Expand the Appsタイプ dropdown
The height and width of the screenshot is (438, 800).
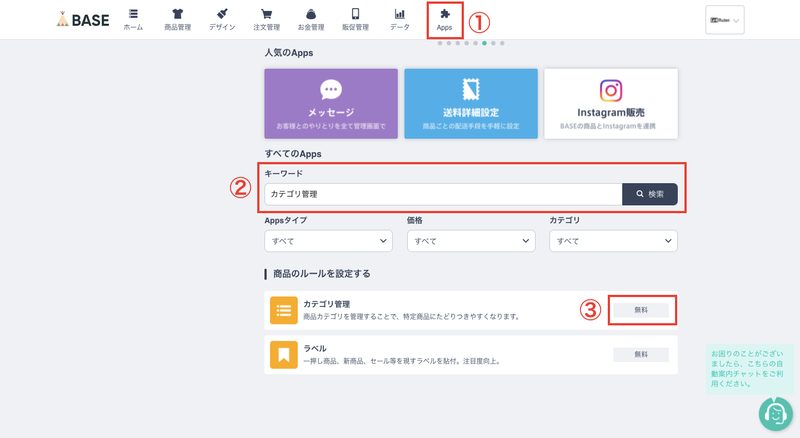click(x=329, y=241)
